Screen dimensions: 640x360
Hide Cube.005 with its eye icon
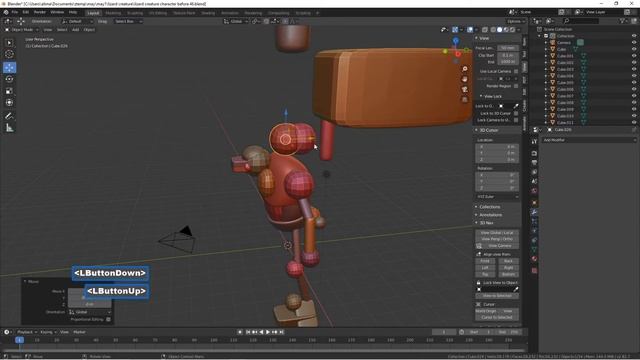tap(634, 82)
